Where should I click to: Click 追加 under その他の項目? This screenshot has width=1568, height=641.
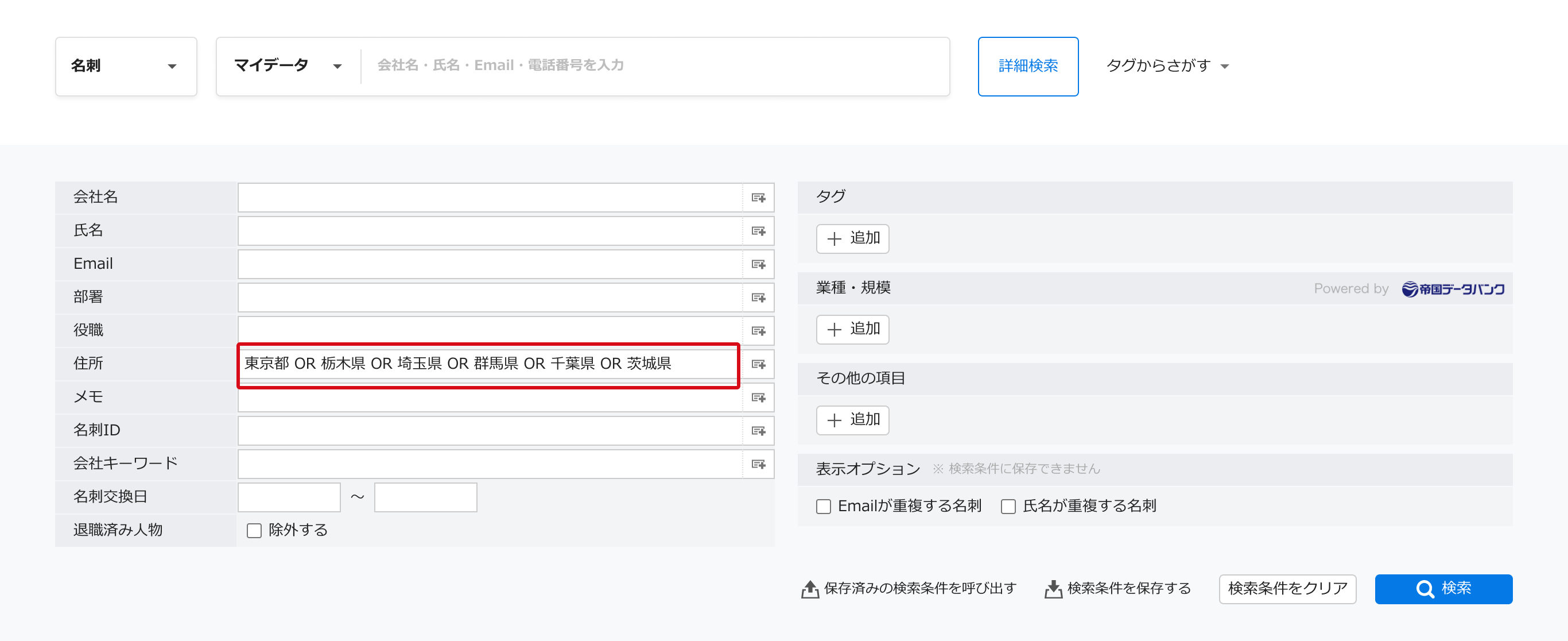852,420
